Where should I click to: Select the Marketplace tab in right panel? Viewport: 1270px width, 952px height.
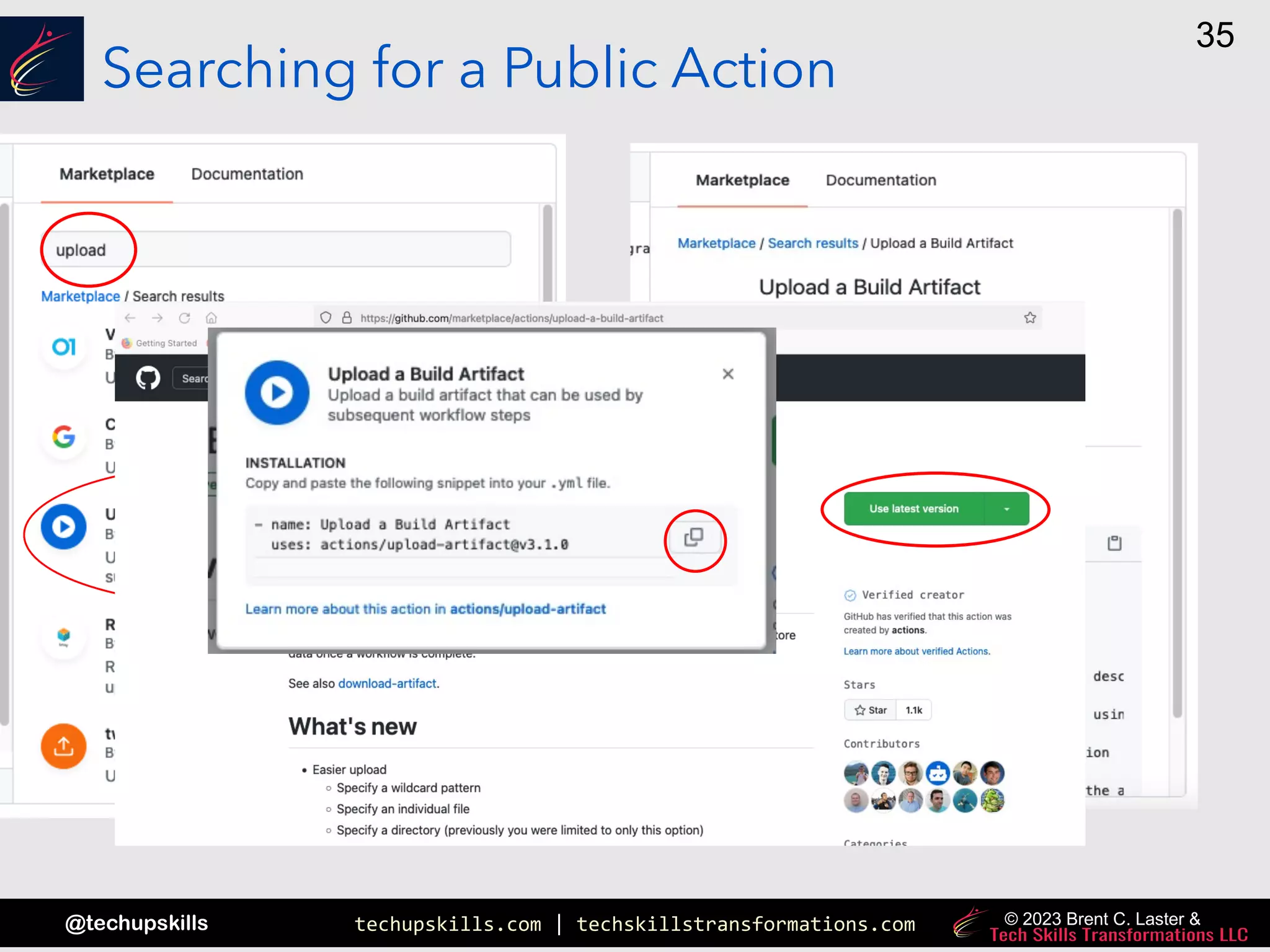pos(742,180)
